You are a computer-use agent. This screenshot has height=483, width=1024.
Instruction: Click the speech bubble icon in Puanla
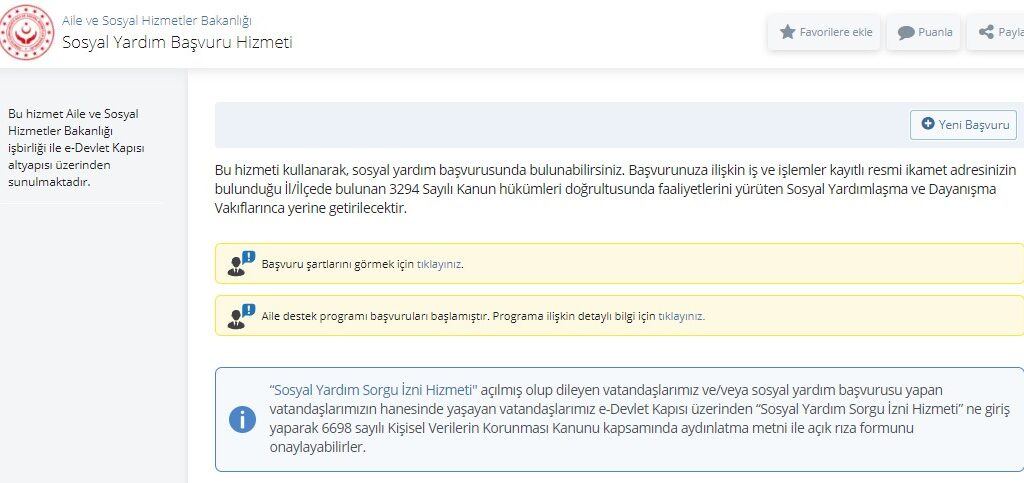(x=906, y=33)
